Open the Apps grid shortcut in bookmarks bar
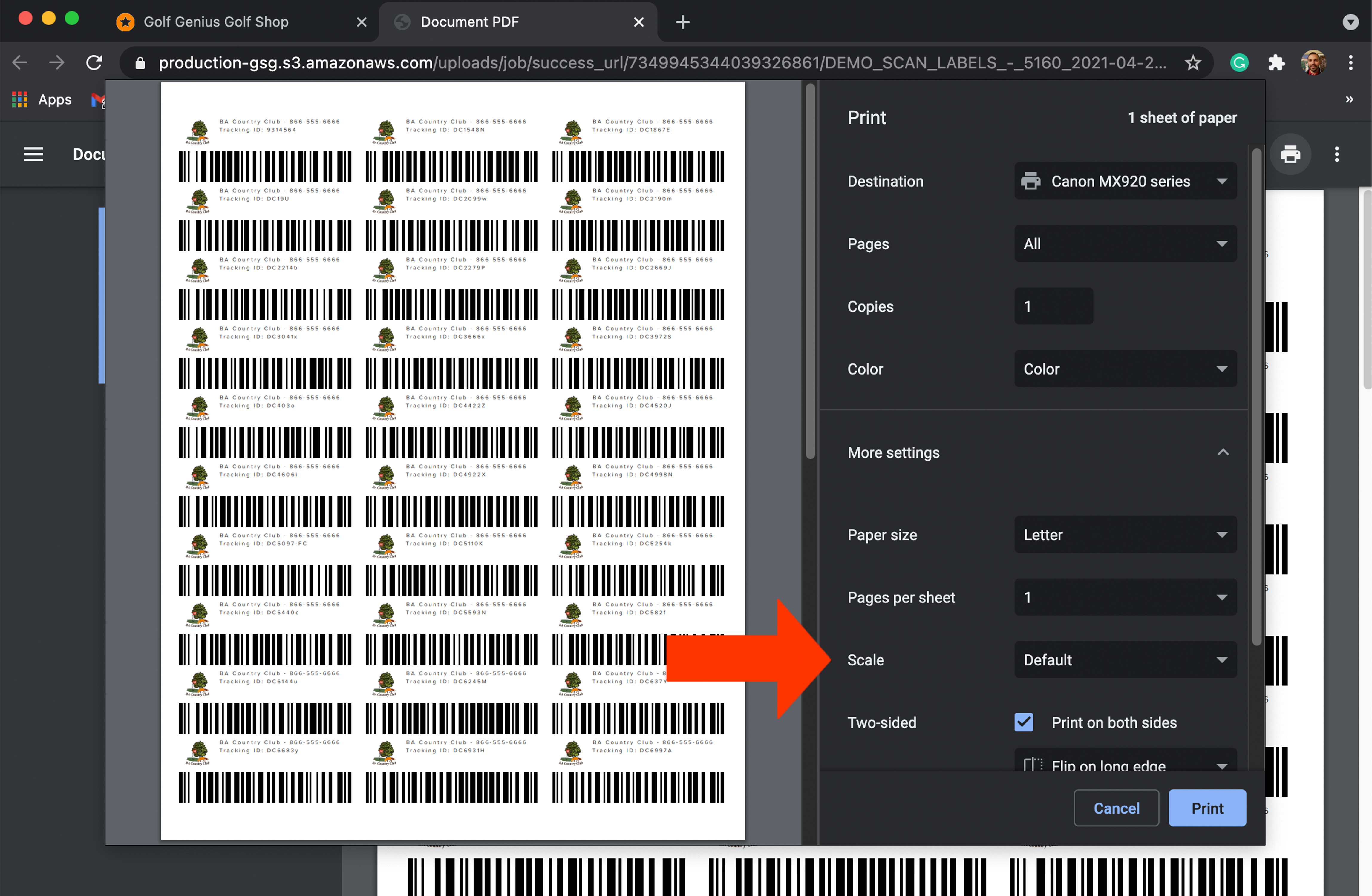The height and width of the screenshot is (896, 1372). (x=20, y=100)
